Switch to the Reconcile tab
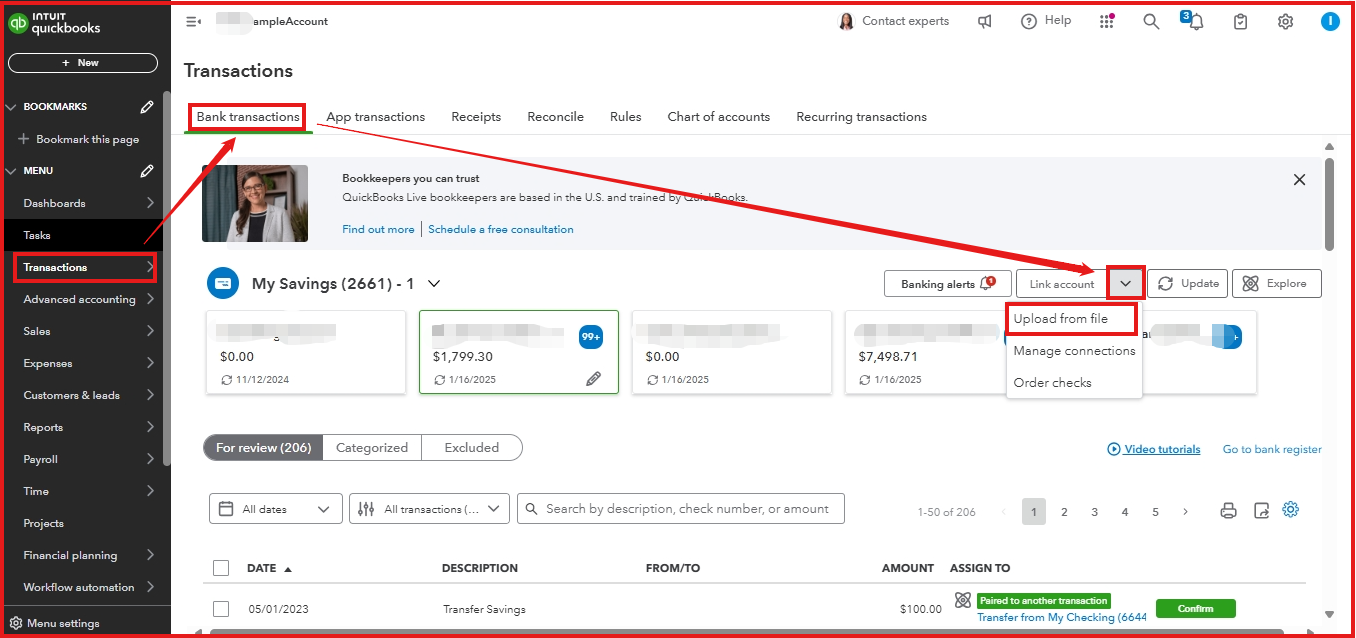Image resolution: width=1356 pixels, height=638 pixels. pos(556,117)
